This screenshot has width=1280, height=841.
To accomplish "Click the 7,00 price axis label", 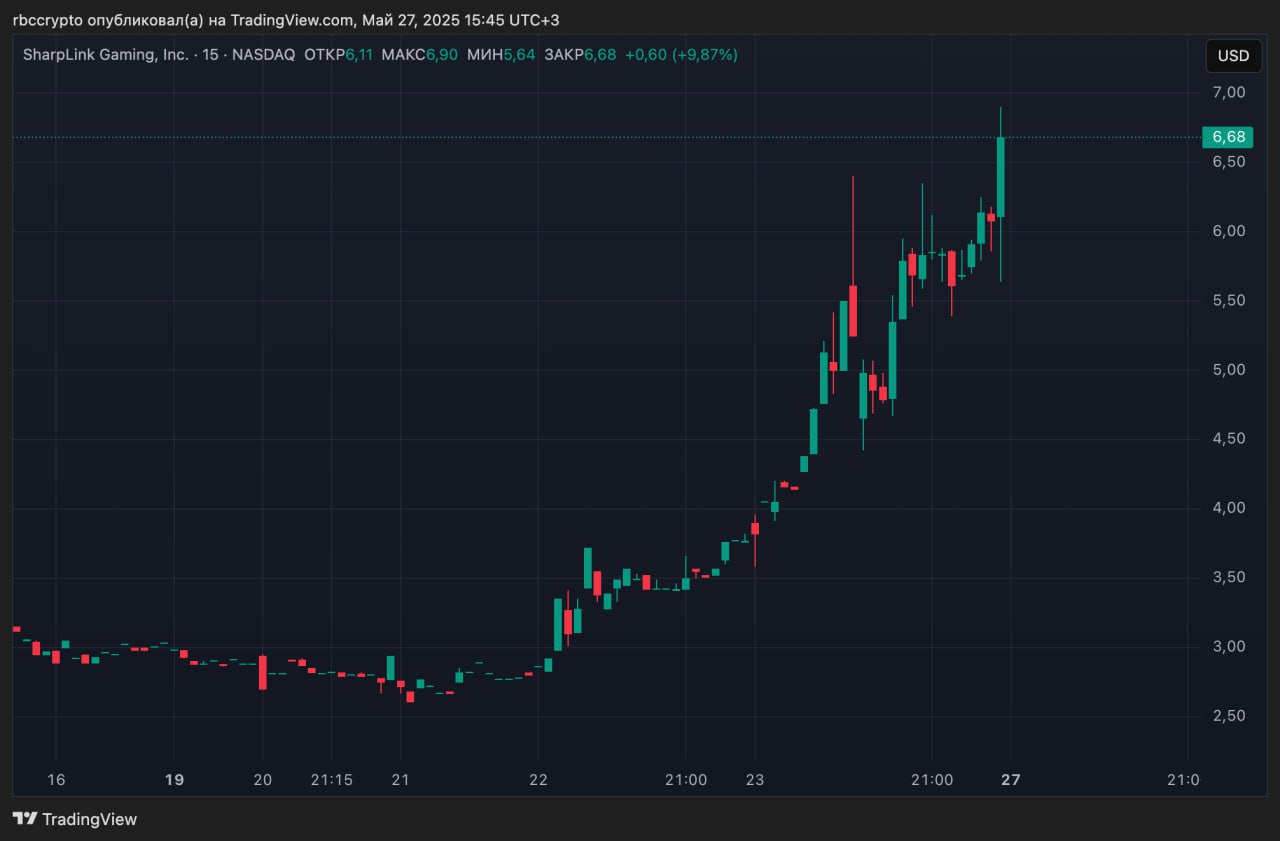I will click(x=1228, y=92).
